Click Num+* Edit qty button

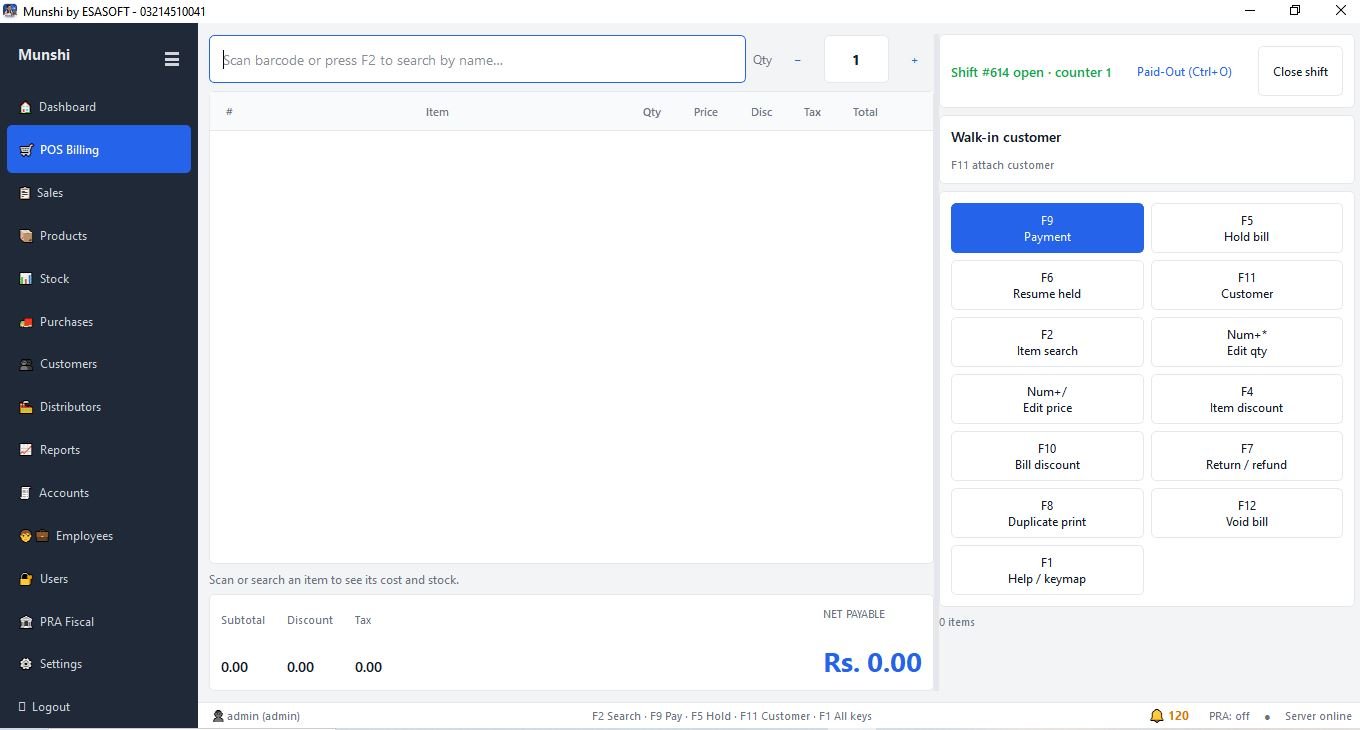[x=1246, y=342]
